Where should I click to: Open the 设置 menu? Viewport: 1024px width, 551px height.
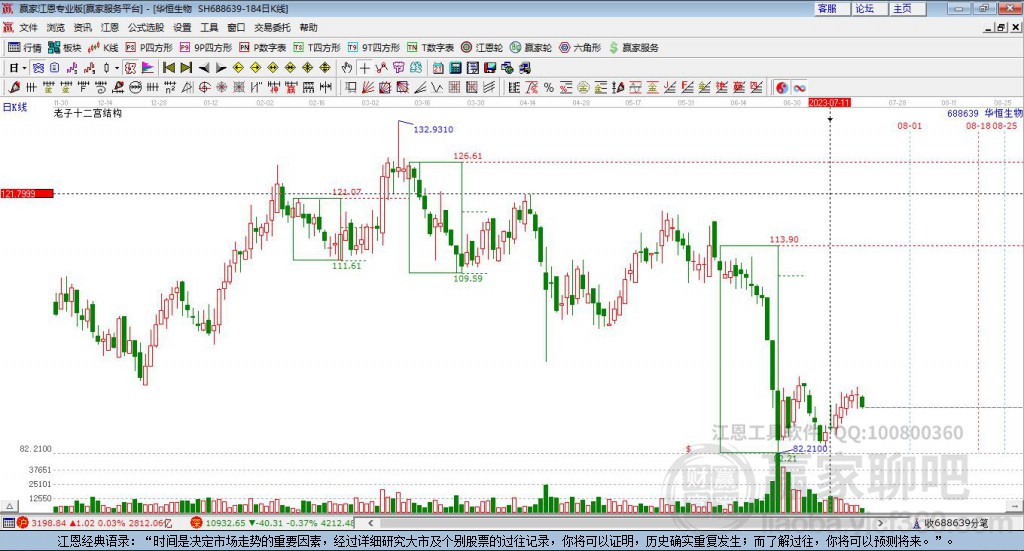182,27
